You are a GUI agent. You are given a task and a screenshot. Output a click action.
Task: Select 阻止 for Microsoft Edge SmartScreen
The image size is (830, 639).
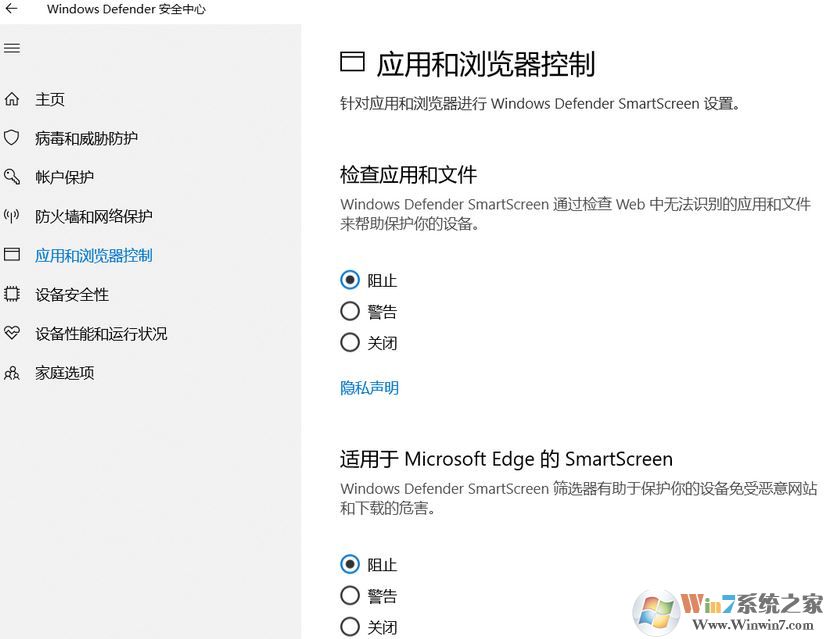click(350, 564)
